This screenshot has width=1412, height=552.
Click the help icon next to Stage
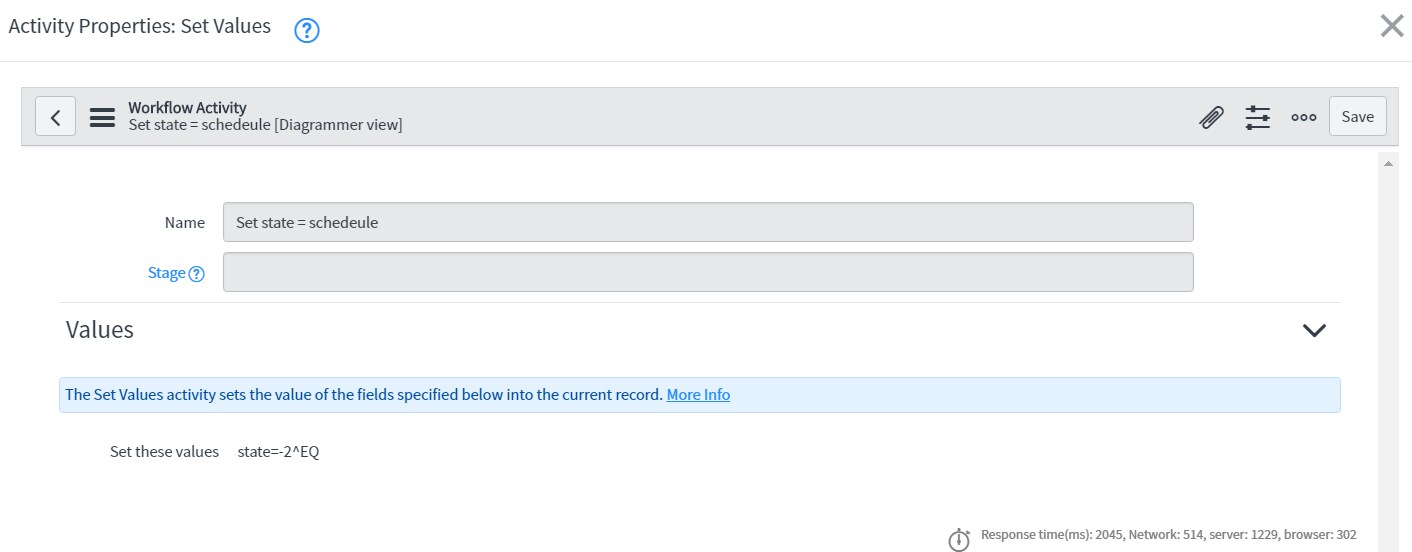(x=197, y=274)
